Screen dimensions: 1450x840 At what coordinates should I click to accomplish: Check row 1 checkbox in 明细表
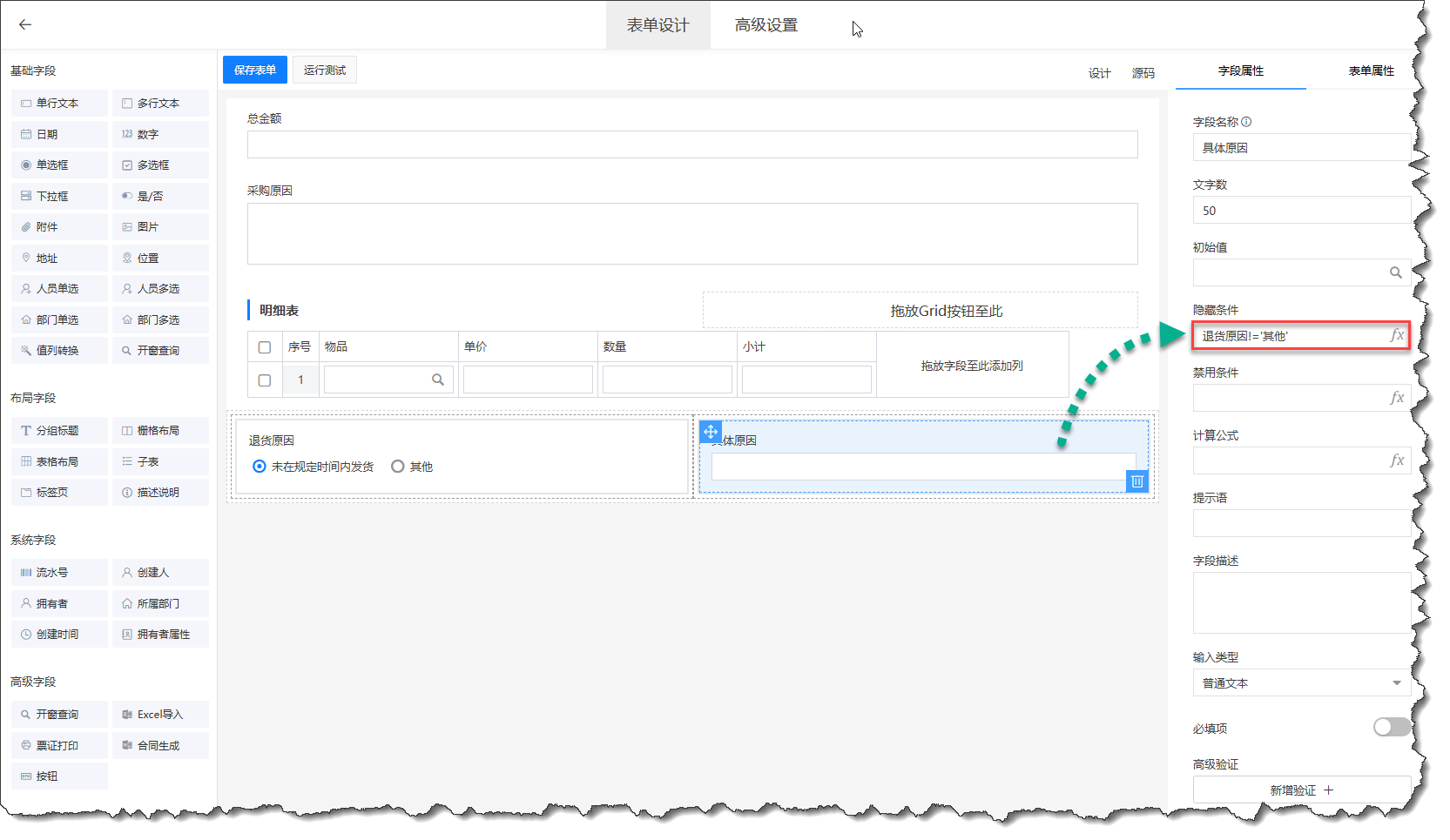tap(265, 380)
